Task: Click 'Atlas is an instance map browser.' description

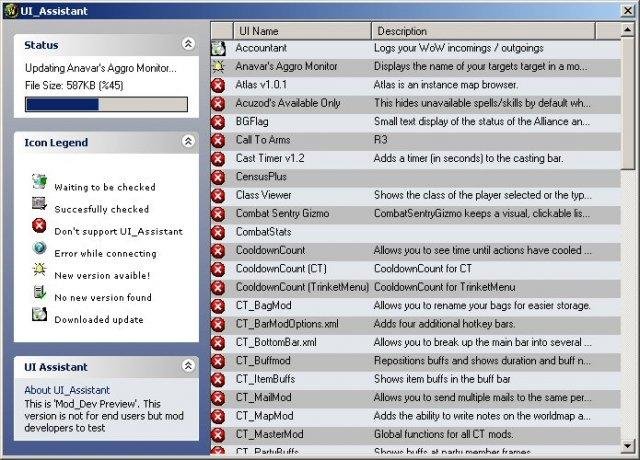Action: tap(446, 85)
